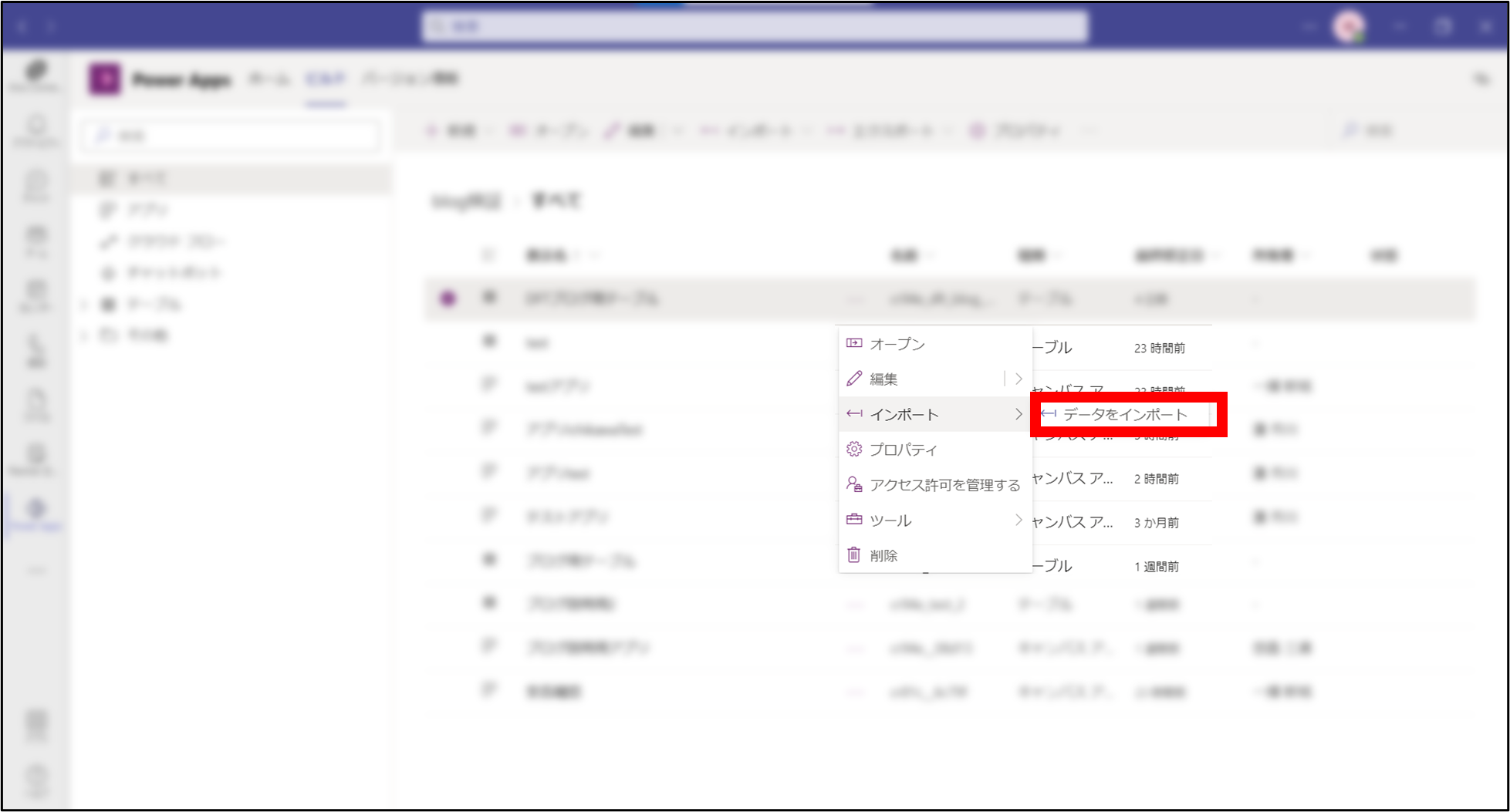The height and width of the screenshot is (812, 1510).
Task: Expand the ツール submenu arrow
Action: click(1018, 520)
